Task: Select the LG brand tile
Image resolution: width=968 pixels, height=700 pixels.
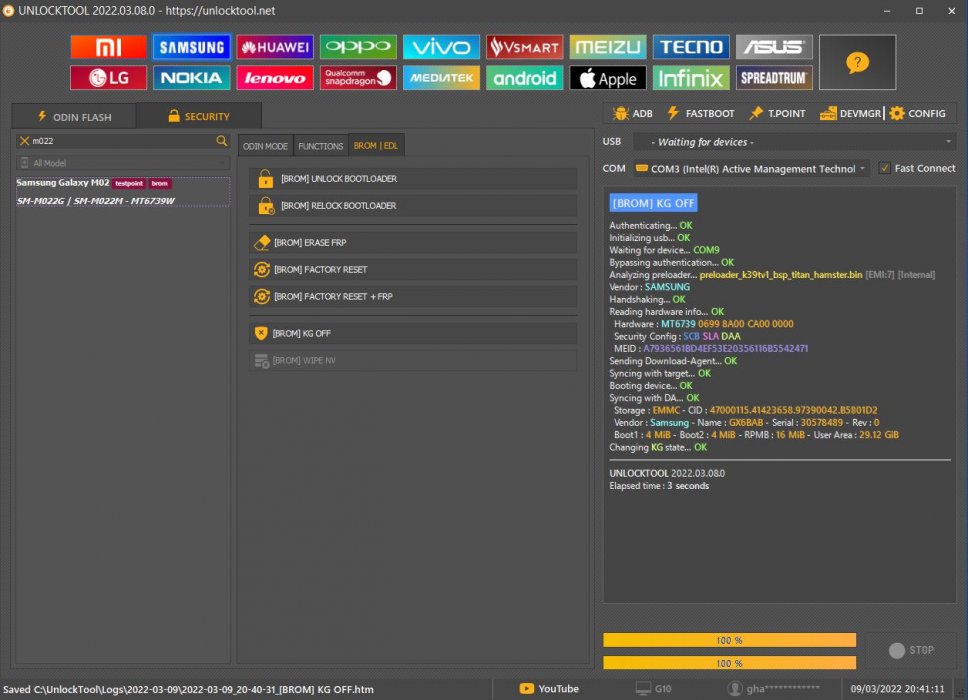Action: pos(108,78)
